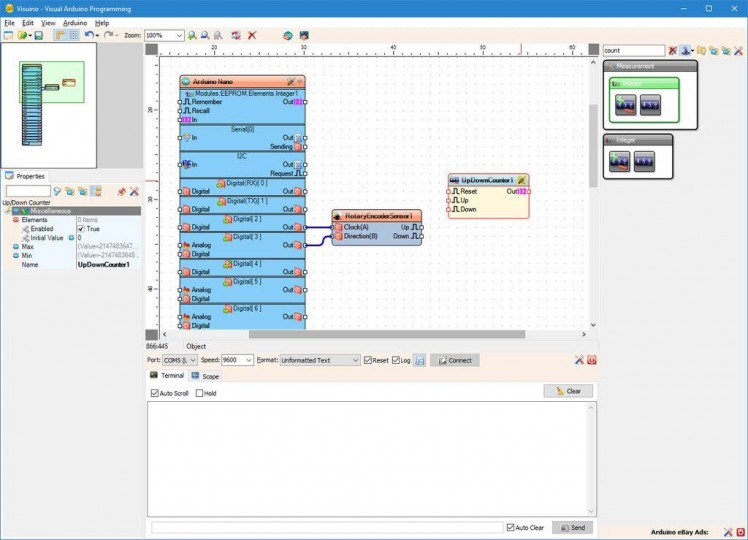The height and width of the screenshot is (540, 748).
Task: Click the pin icon in Properties panel
Action: pyautogui.click(x=121, y=191)
